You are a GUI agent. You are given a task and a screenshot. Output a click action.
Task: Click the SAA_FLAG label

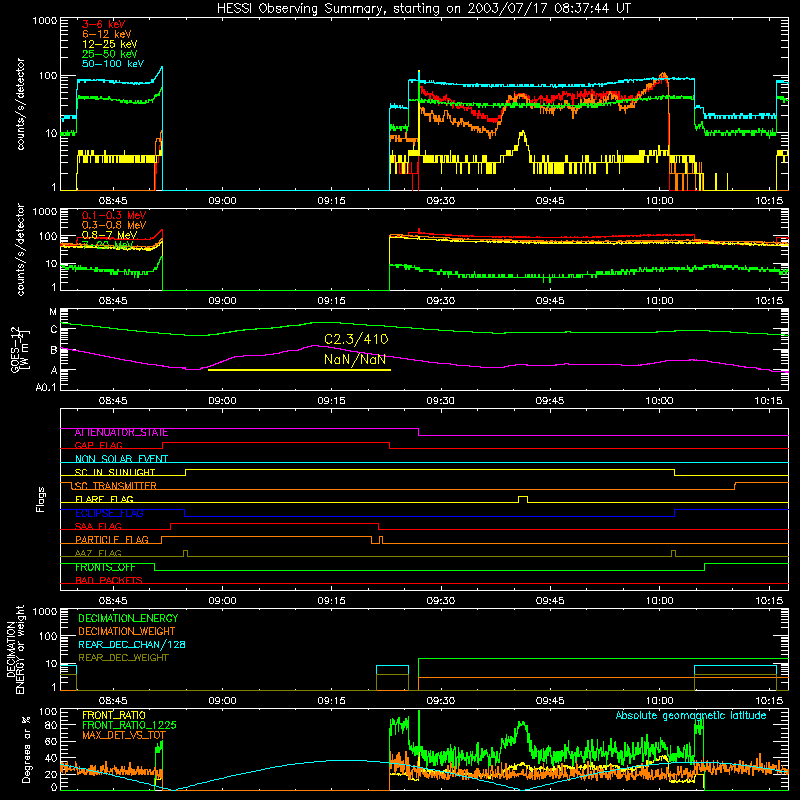point(98,526)
